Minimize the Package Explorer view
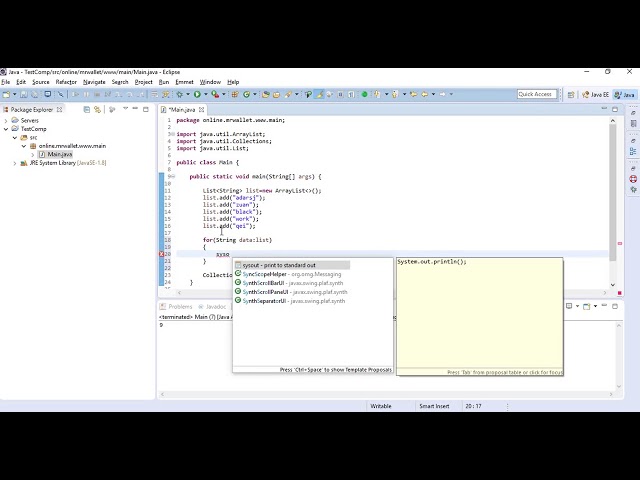 click(x=135, y=109)
